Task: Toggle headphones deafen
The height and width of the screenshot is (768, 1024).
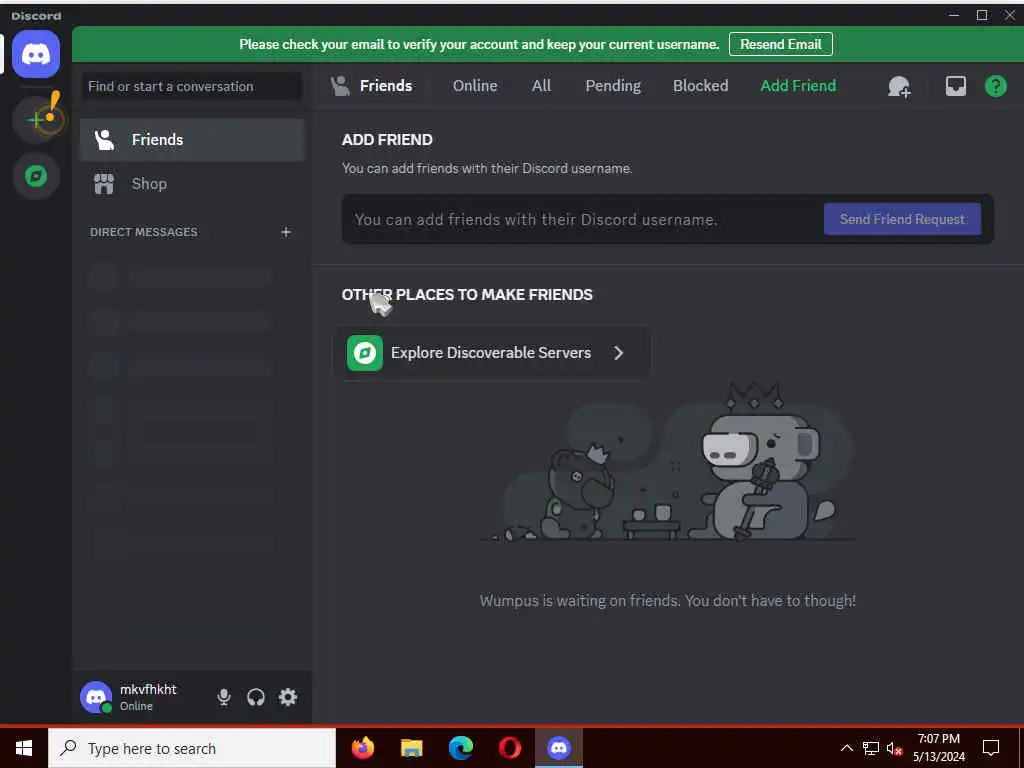Action: point(256,697)
